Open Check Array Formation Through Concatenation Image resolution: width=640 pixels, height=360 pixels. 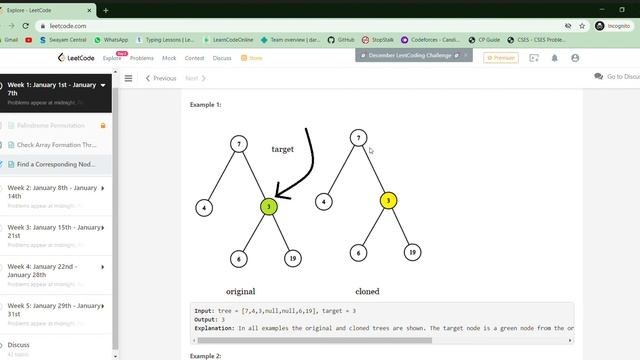(56, 144)
